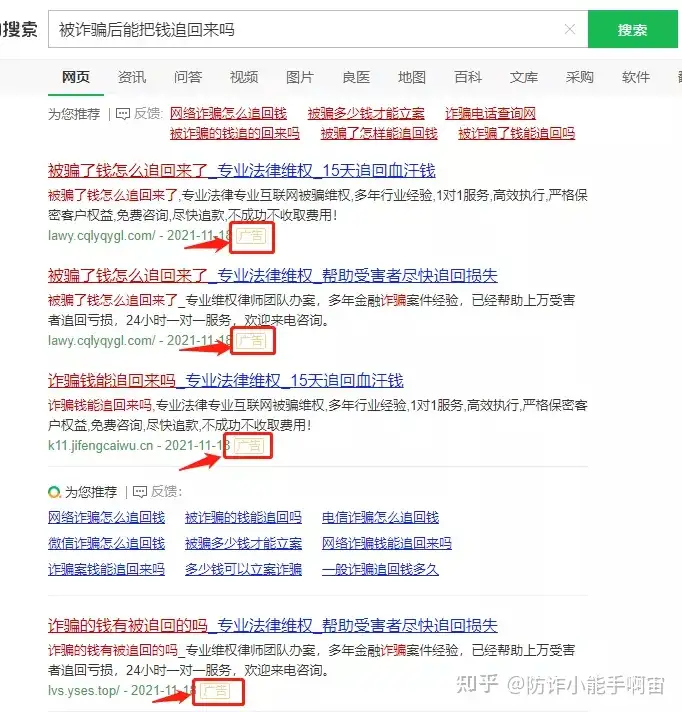Open blue link 诈骗案钱能追回来吗

point(107,569)
